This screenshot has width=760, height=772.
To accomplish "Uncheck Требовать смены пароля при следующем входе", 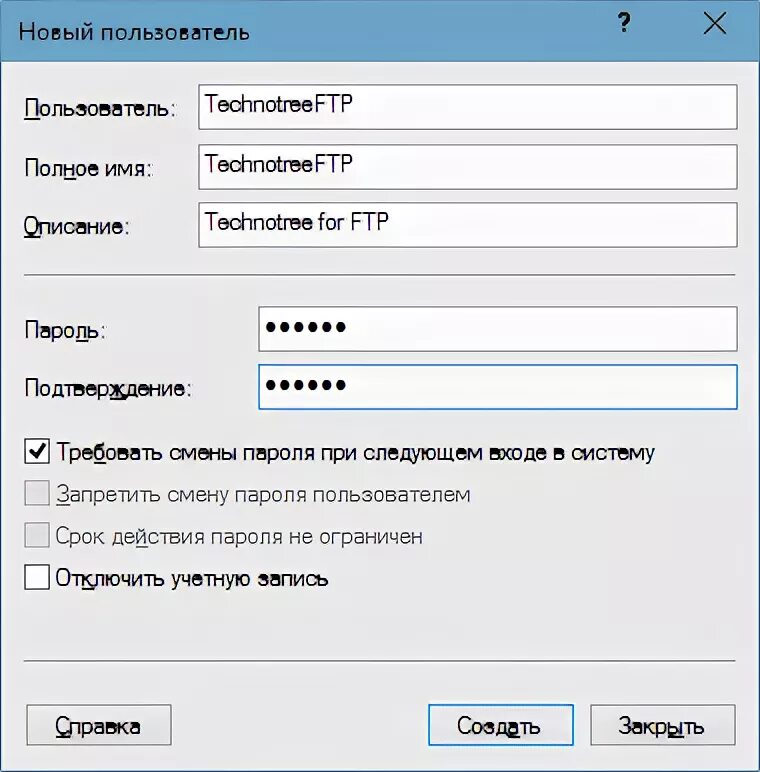I will point(37,451).
